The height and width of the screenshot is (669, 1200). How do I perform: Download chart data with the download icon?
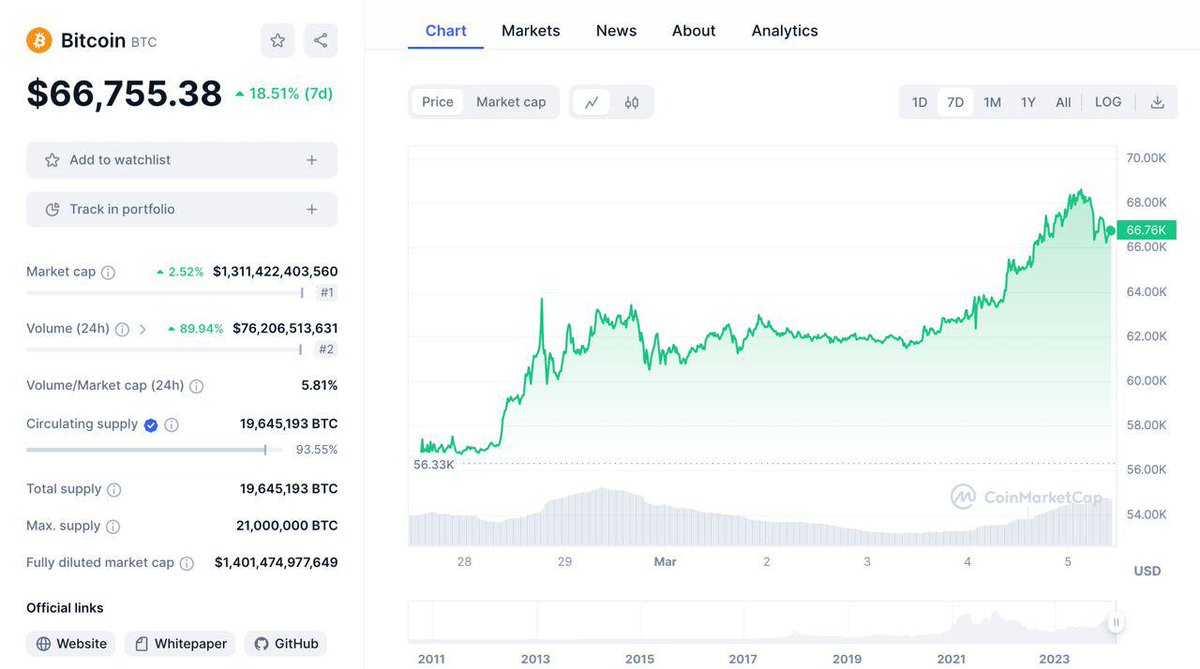tap(1157, 102)
